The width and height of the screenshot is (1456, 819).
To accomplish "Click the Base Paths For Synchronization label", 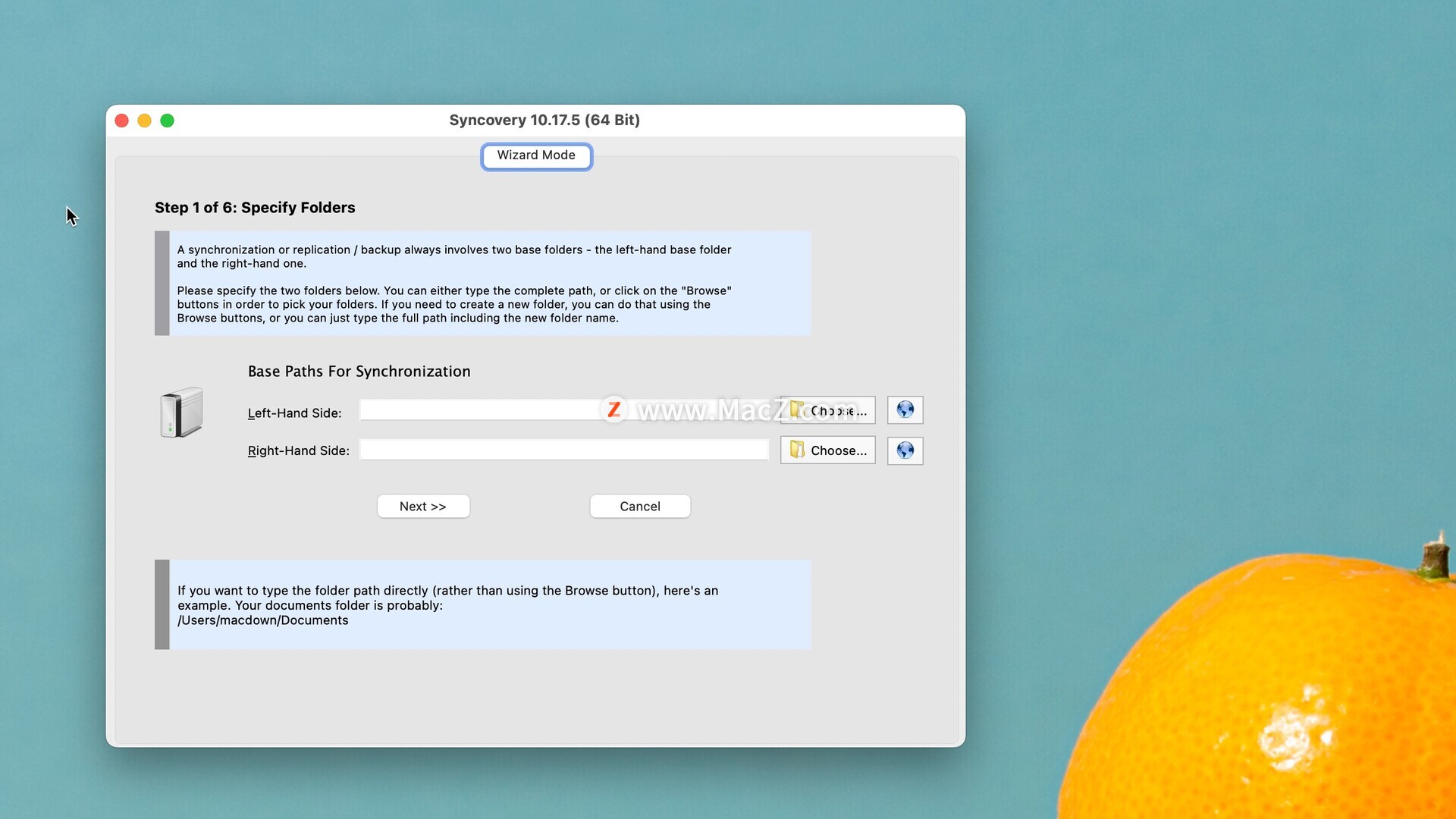I will (359, 372).
